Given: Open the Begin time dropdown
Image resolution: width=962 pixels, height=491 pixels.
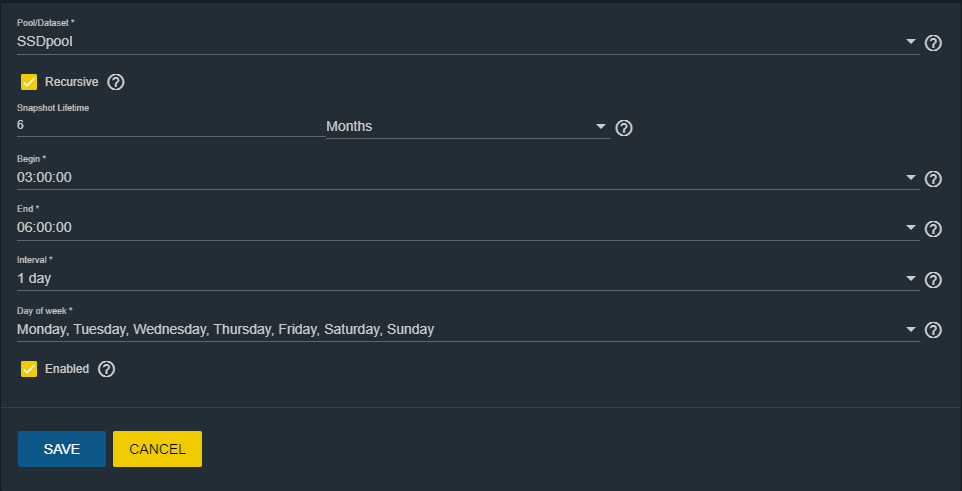Looking at the screenshot, I should [910, 178].
